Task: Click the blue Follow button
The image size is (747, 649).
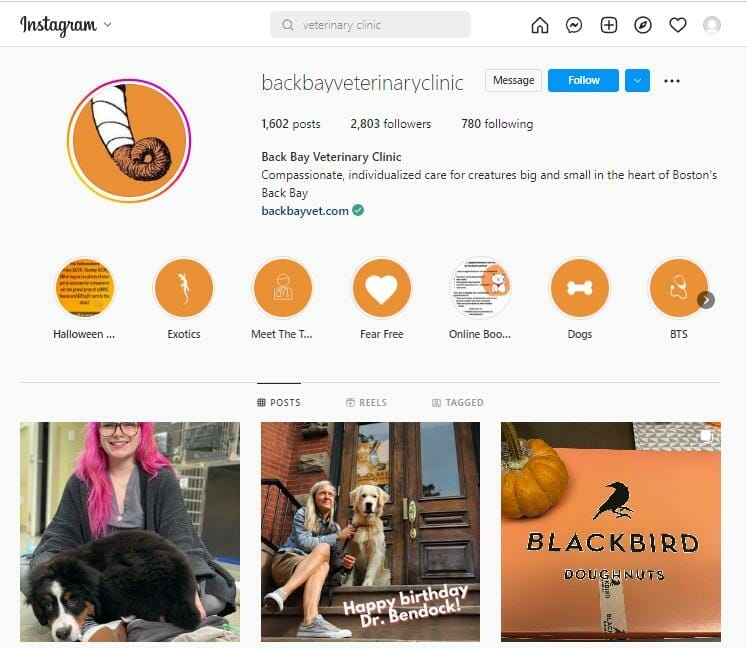Action: (x=583, y=81)
